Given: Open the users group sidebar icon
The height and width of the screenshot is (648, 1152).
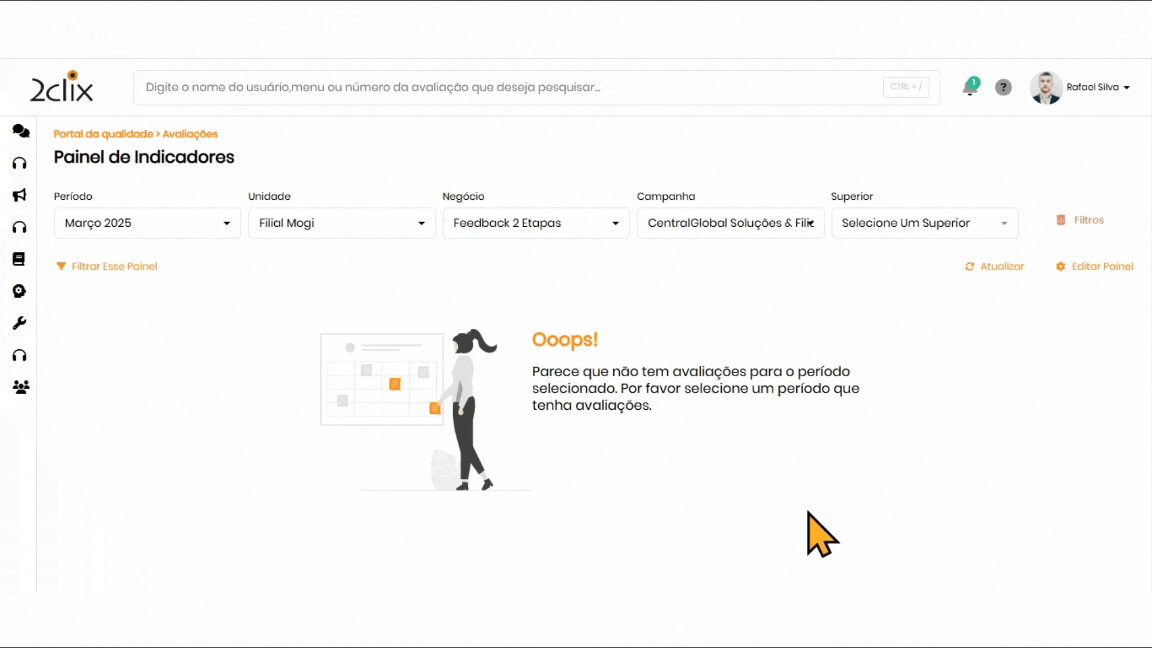Looking at the screenshot, I should (20, 387).
